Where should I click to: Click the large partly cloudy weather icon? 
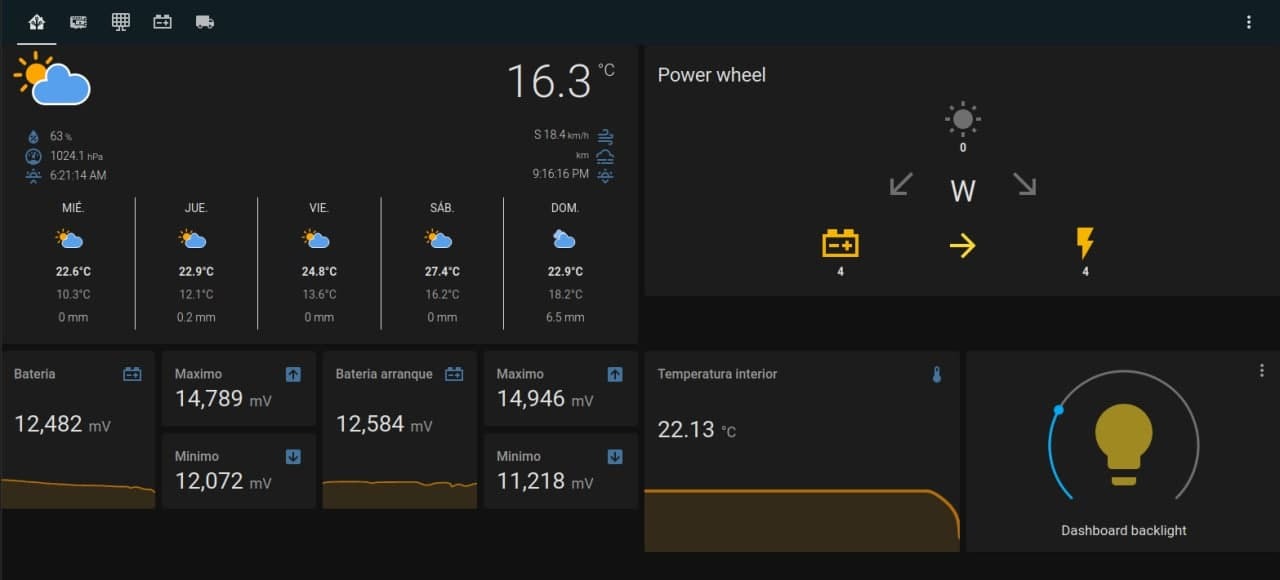point(53,79)
